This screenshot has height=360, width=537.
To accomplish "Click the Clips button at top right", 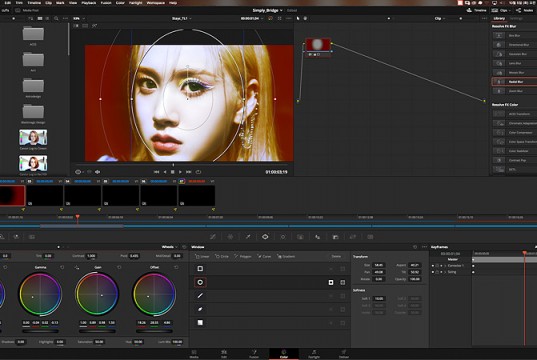I will coord(500,11).
